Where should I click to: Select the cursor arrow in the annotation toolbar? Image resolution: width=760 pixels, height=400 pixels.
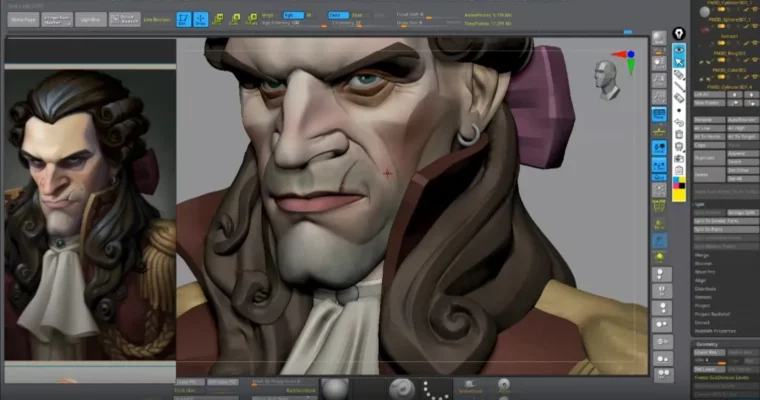coord(679,62)
